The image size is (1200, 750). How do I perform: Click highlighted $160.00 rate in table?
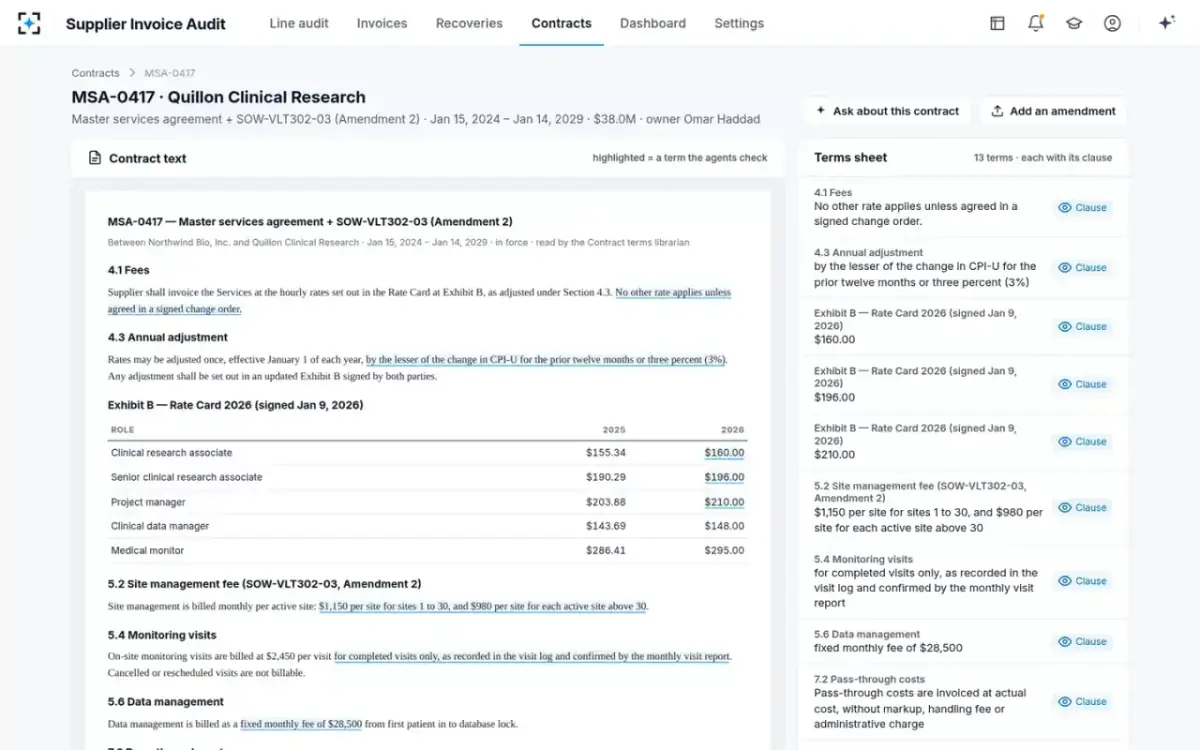point(724,453)
